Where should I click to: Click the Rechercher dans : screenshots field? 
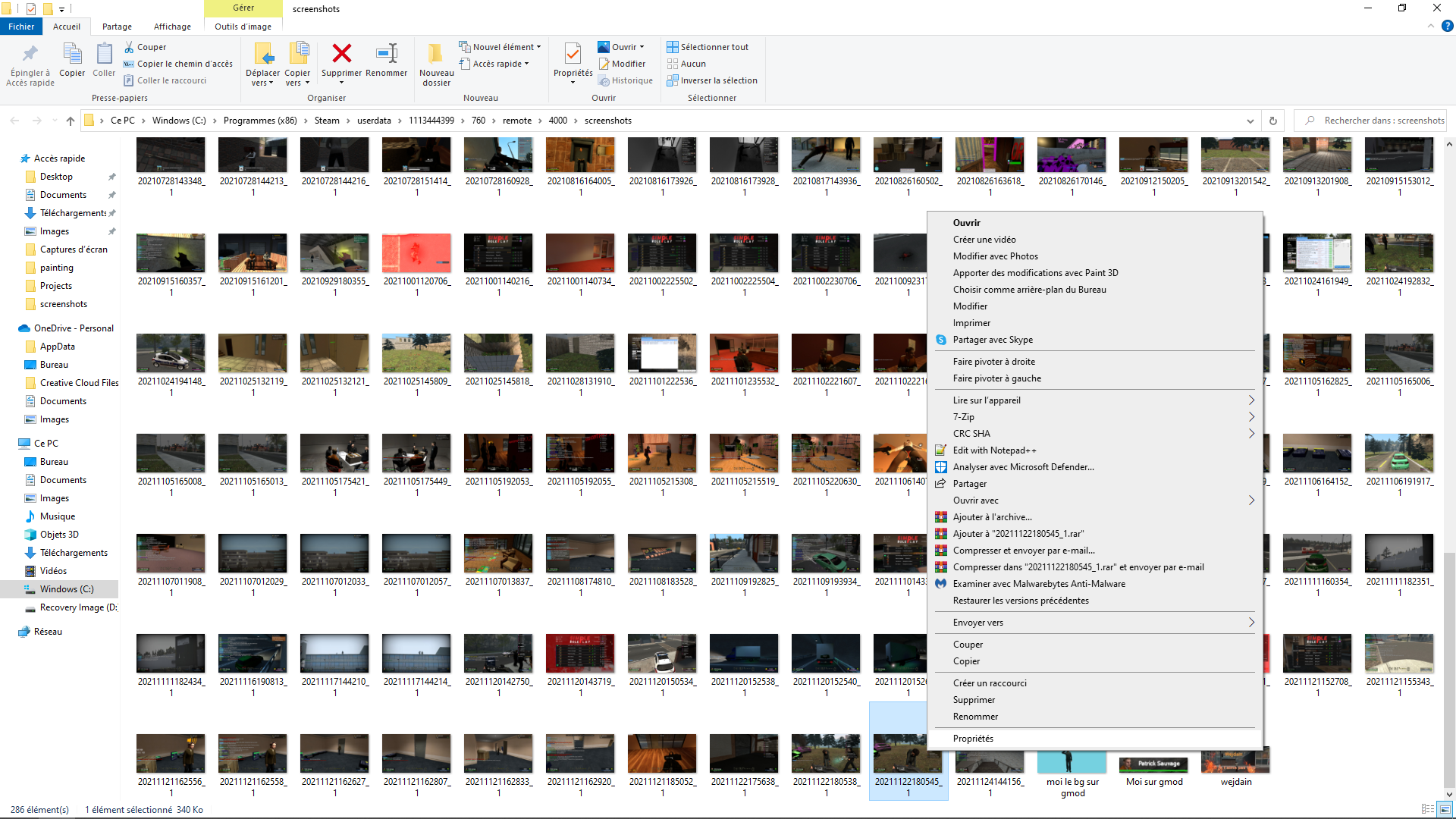(1371, 121)
